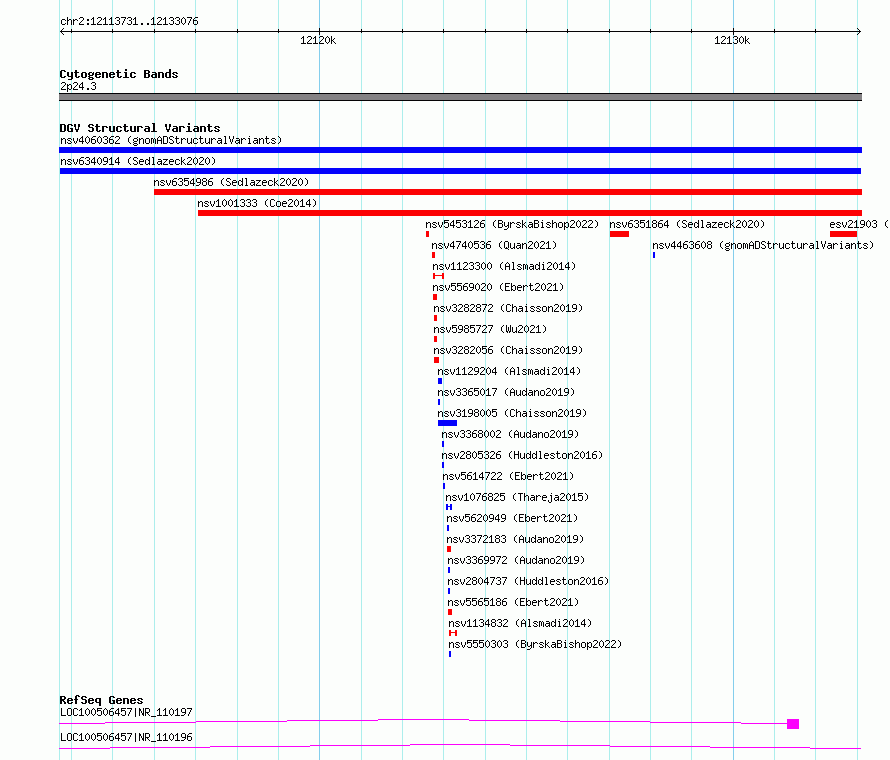Select nsv1123300 (Alsmadi2014) label
Image resolution: width=890 pixels, height=760 pixels.
click(x=504, y=266)
